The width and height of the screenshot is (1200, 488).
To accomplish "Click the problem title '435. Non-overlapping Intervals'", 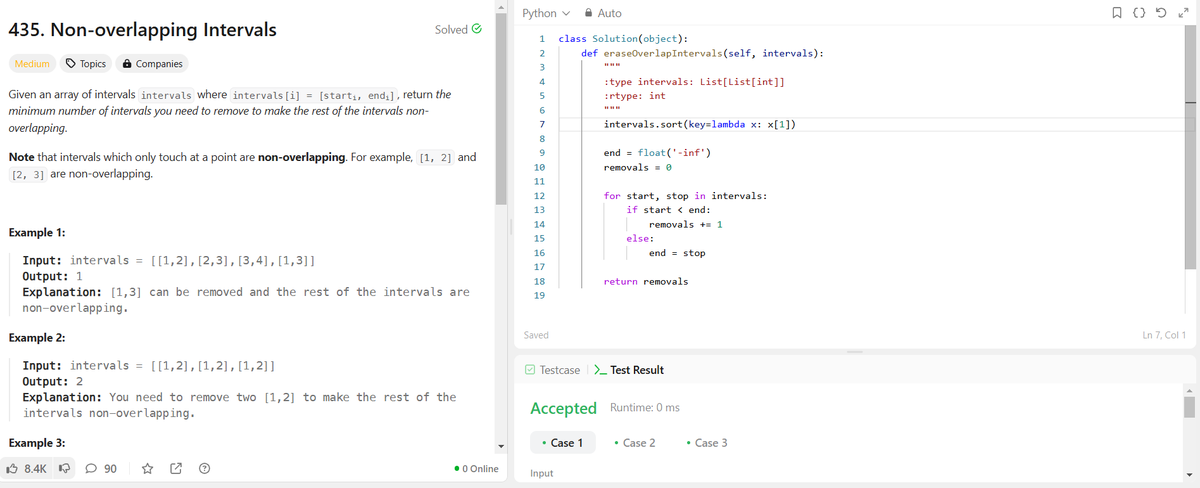I will coord(142,29).
